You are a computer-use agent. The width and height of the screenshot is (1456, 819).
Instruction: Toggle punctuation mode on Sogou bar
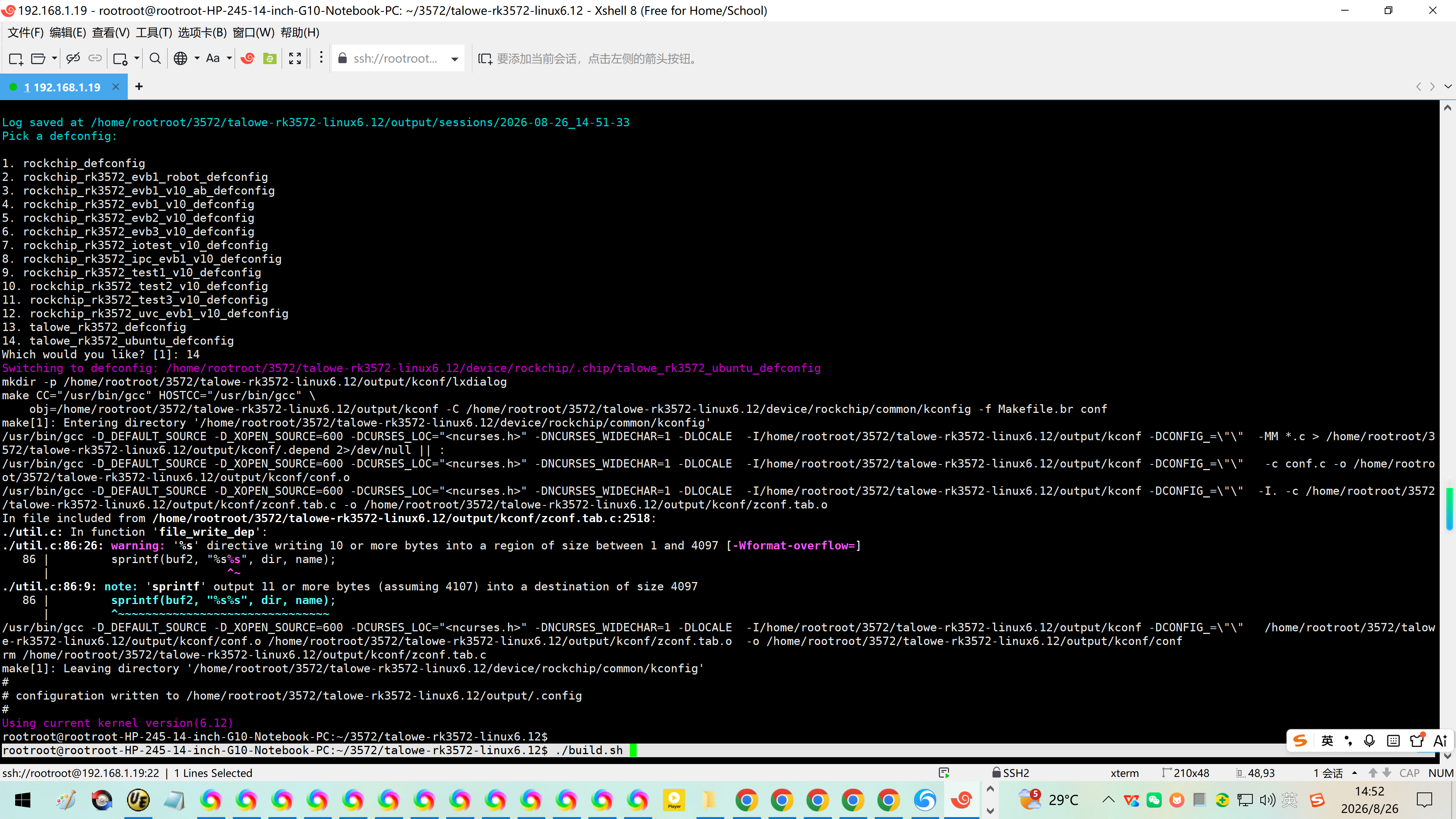click(x=1349, y=741)
